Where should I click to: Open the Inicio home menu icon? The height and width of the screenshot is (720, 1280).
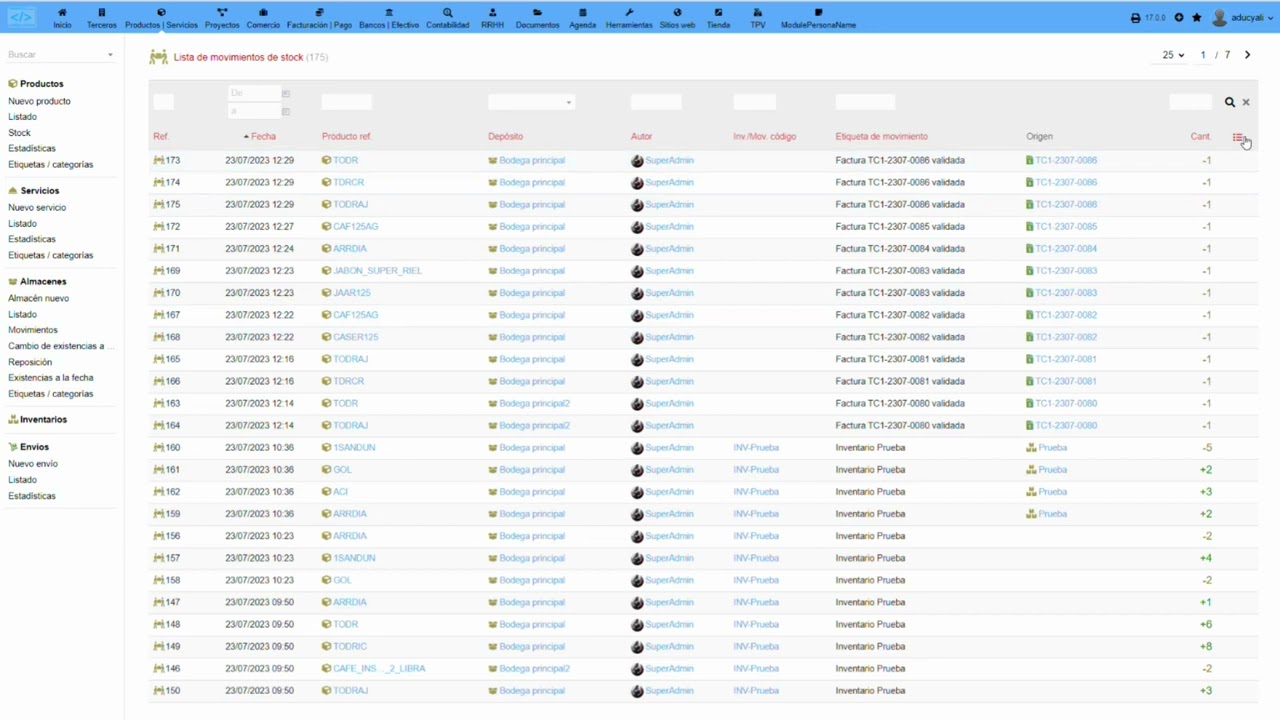(62, 13)
